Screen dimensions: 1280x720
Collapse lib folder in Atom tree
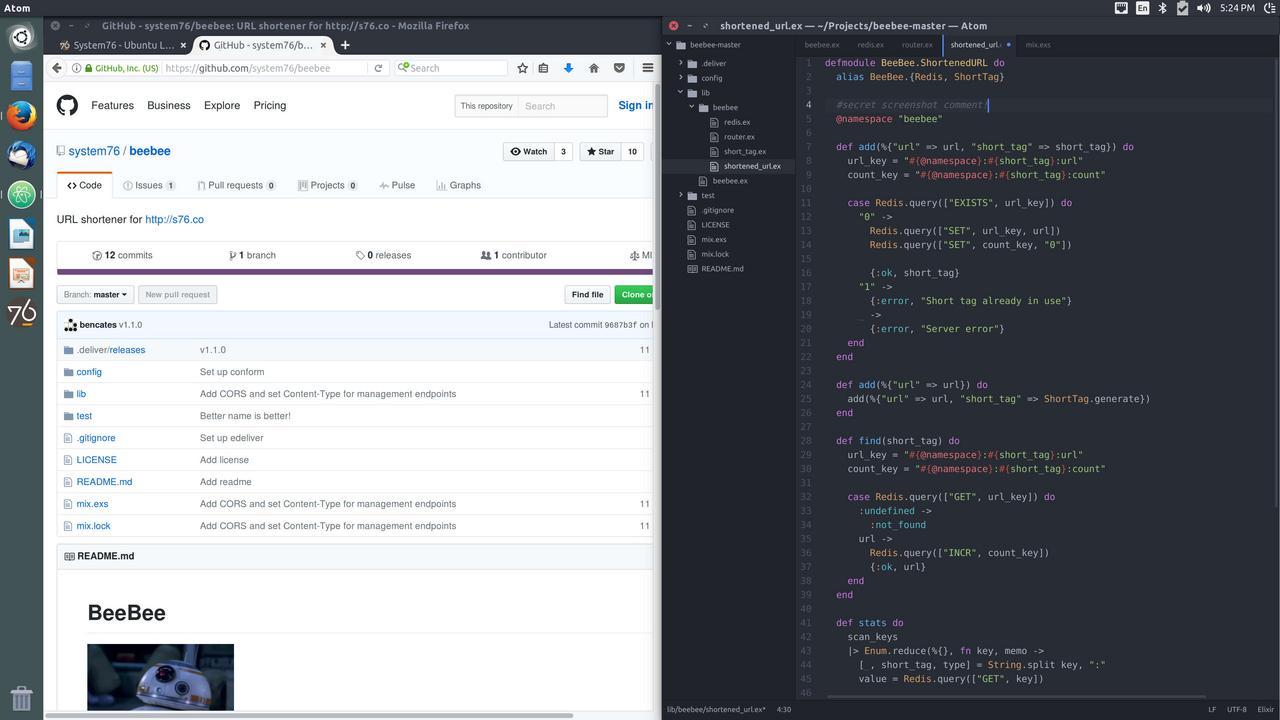[681, 92]
